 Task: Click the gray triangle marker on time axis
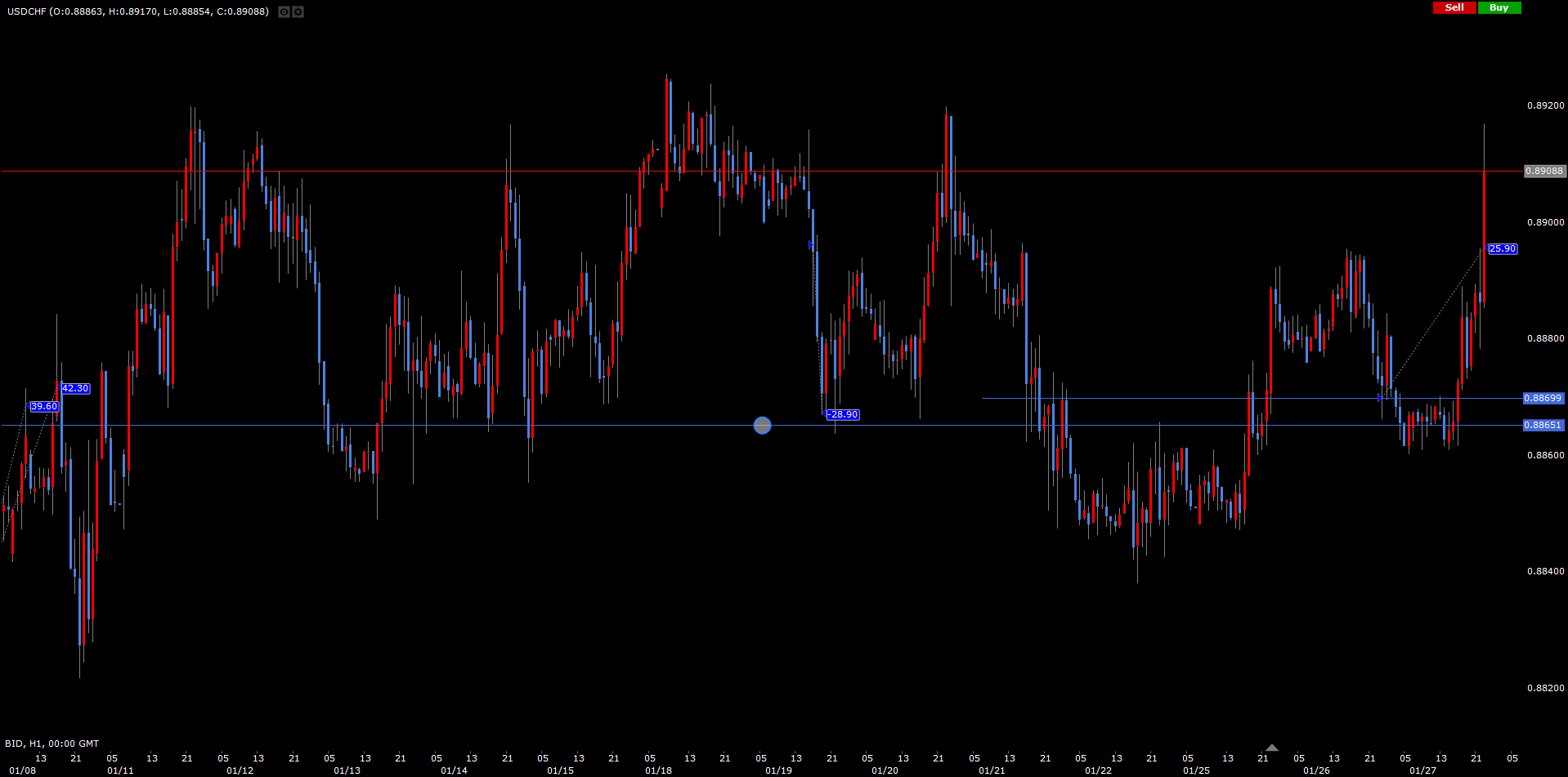point(1271,748)
